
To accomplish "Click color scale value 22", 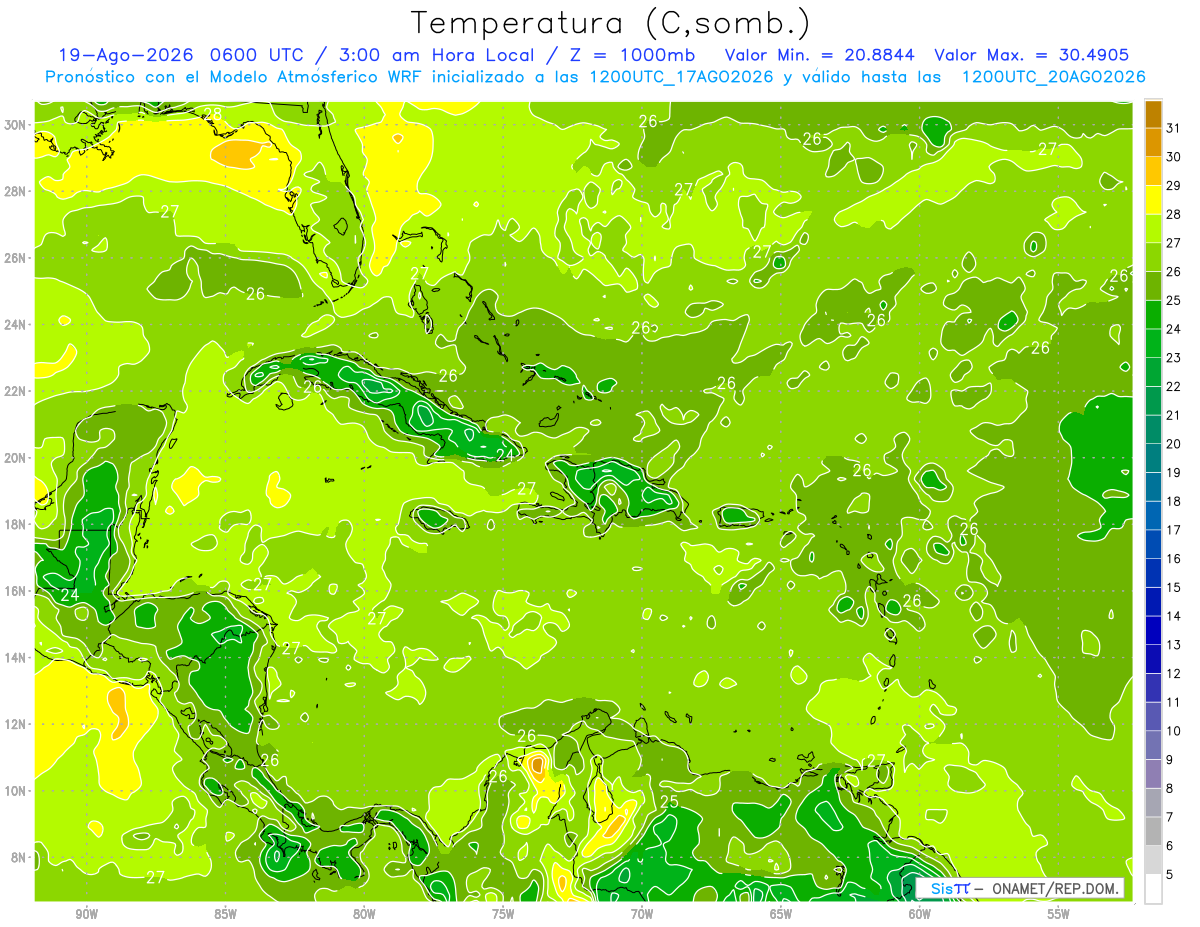I will coord(1174,386).
